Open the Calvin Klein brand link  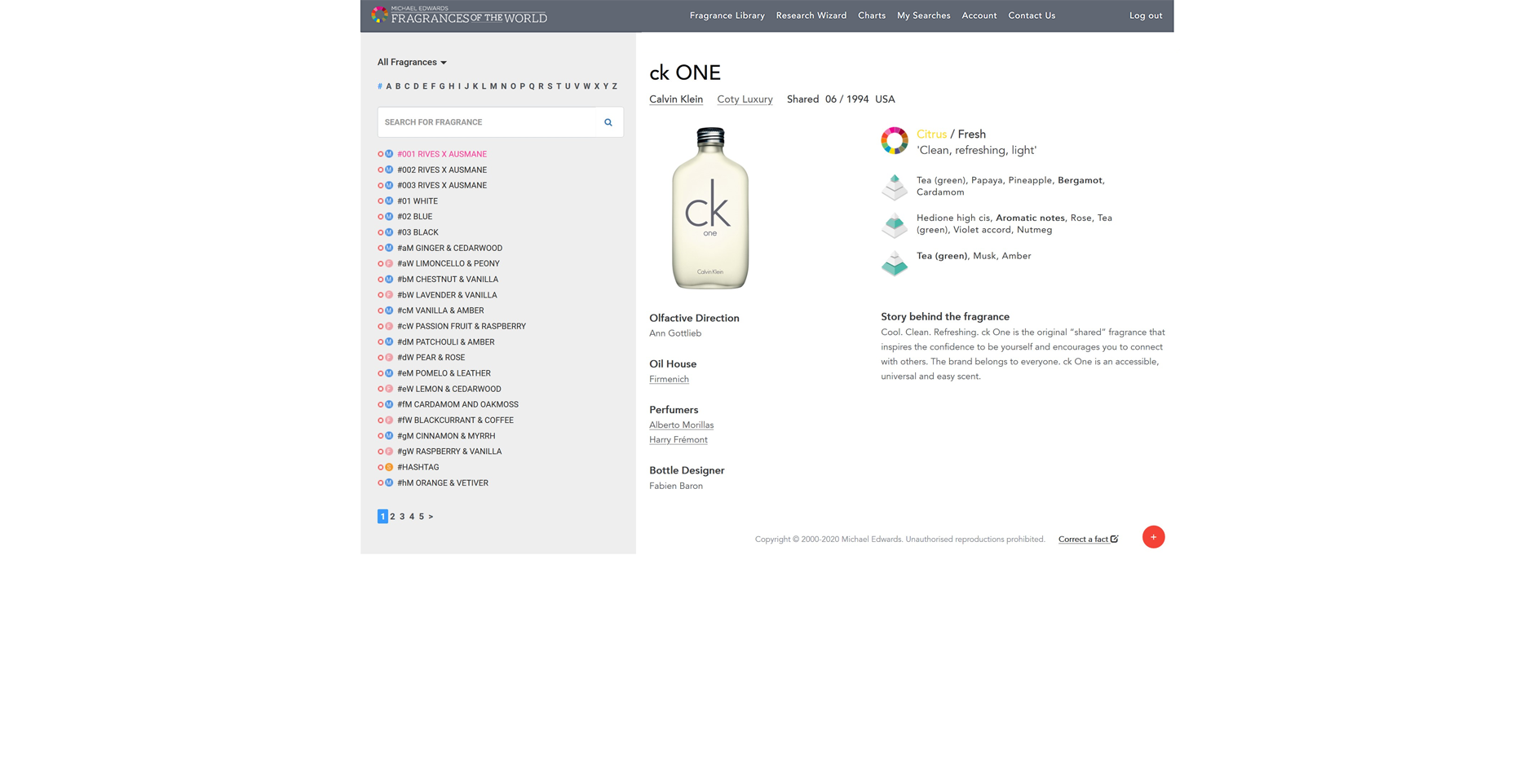pos(675,99)
